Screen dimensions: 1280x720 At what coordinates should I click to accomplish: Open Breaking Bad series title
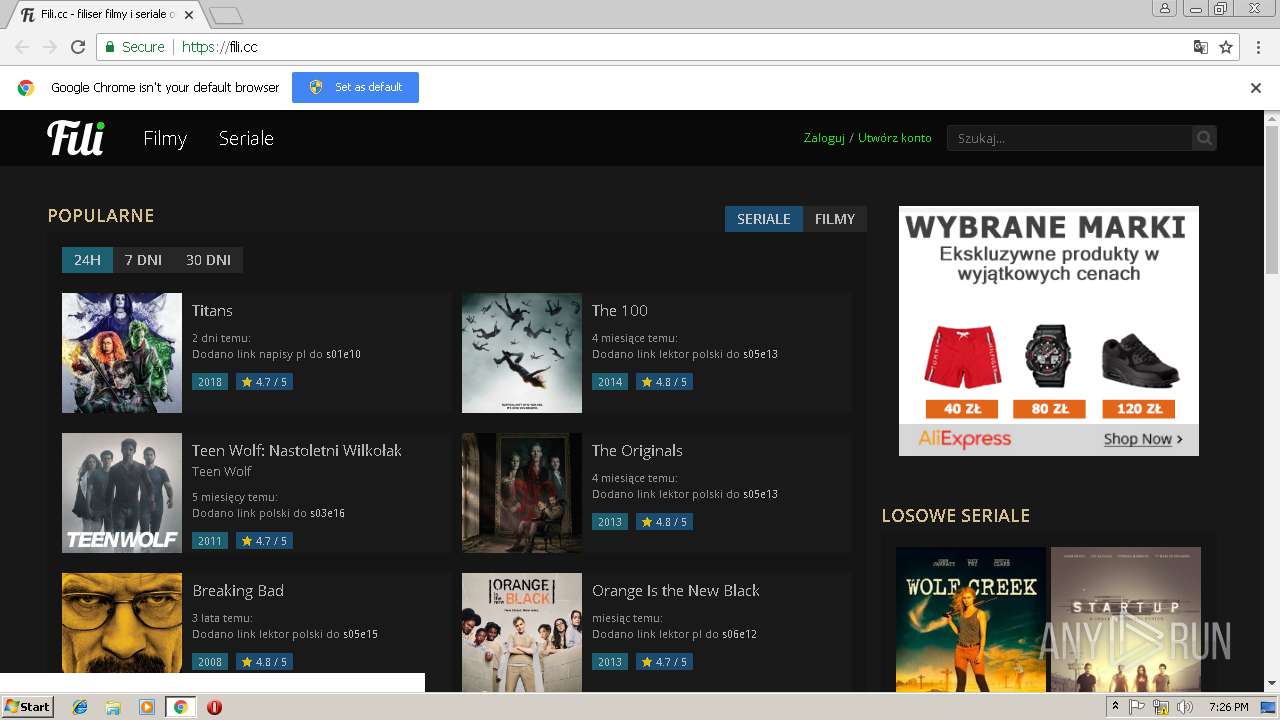pos(238,591)
